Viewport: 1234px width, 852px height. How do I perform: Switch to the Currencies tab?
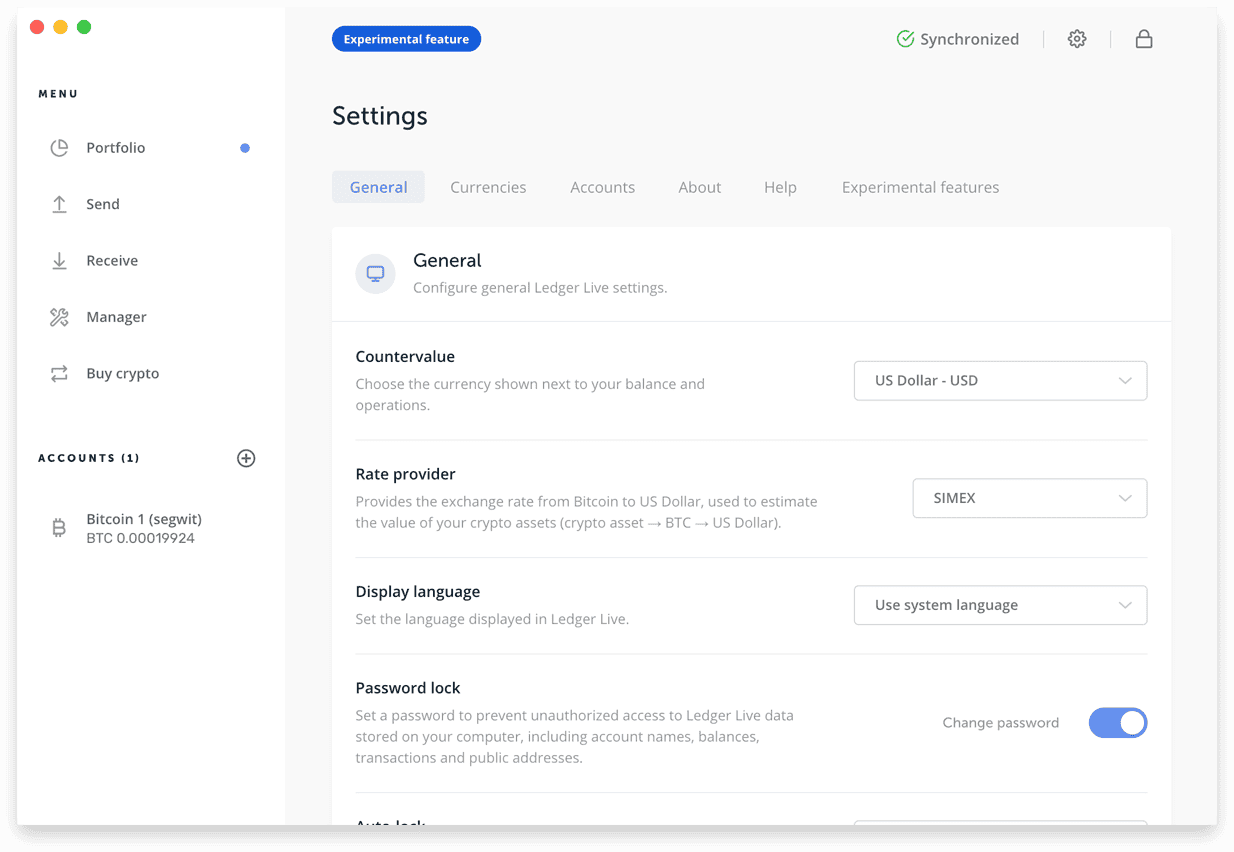(x=488, y=187)
